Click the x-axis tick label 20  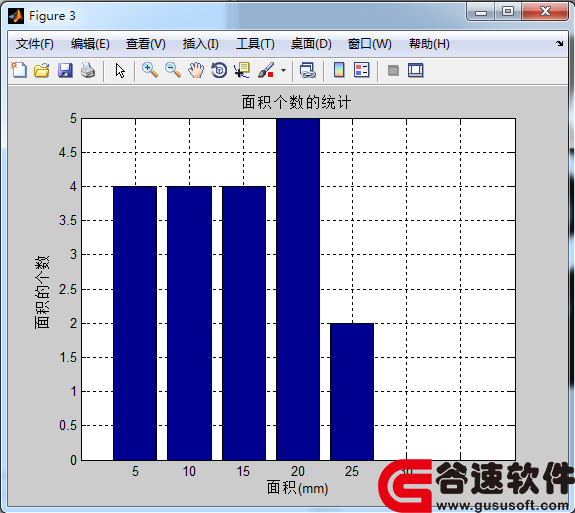coord(298,471)
